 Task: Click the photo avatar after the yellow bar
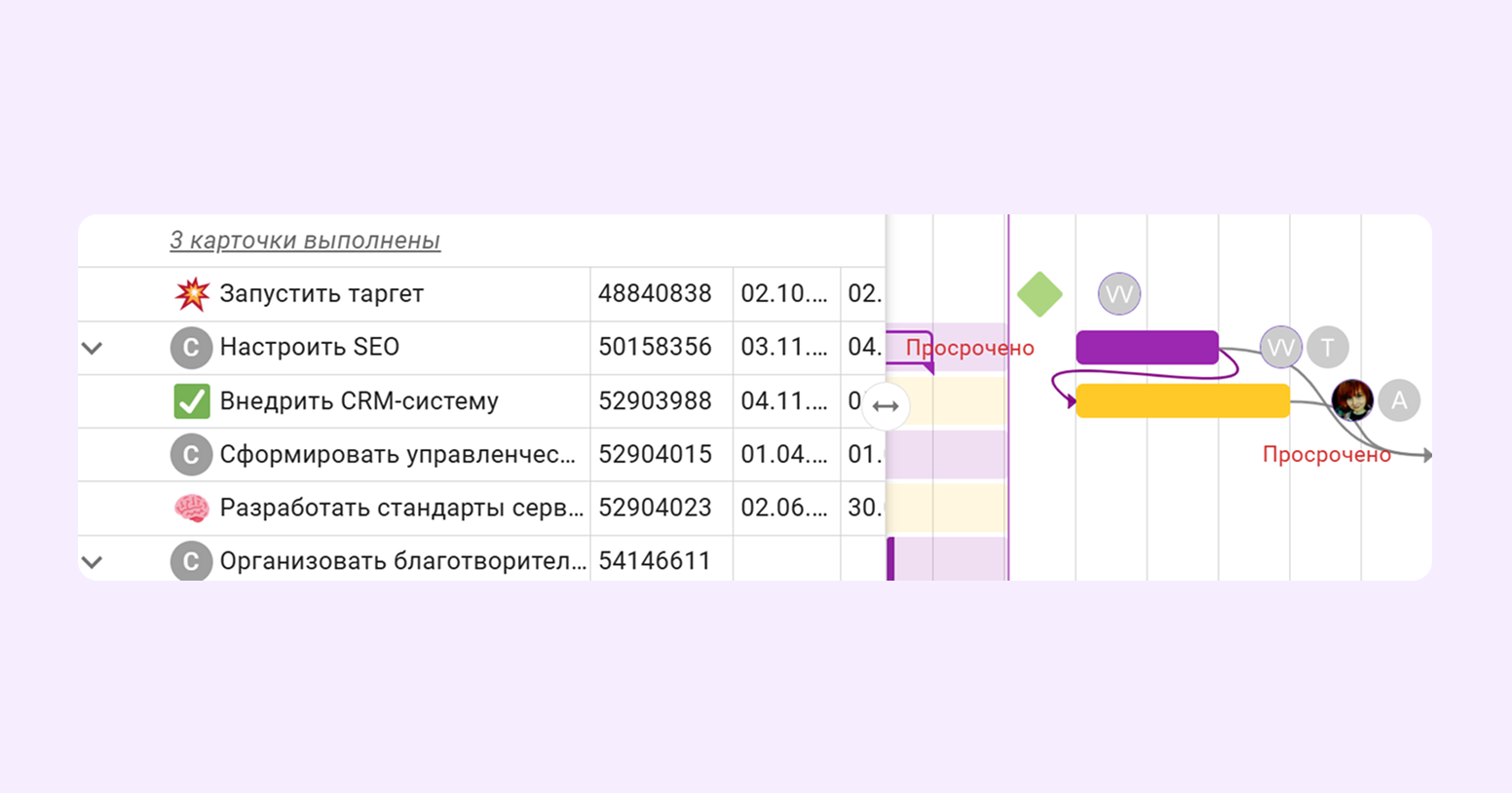click(1352, 400)
